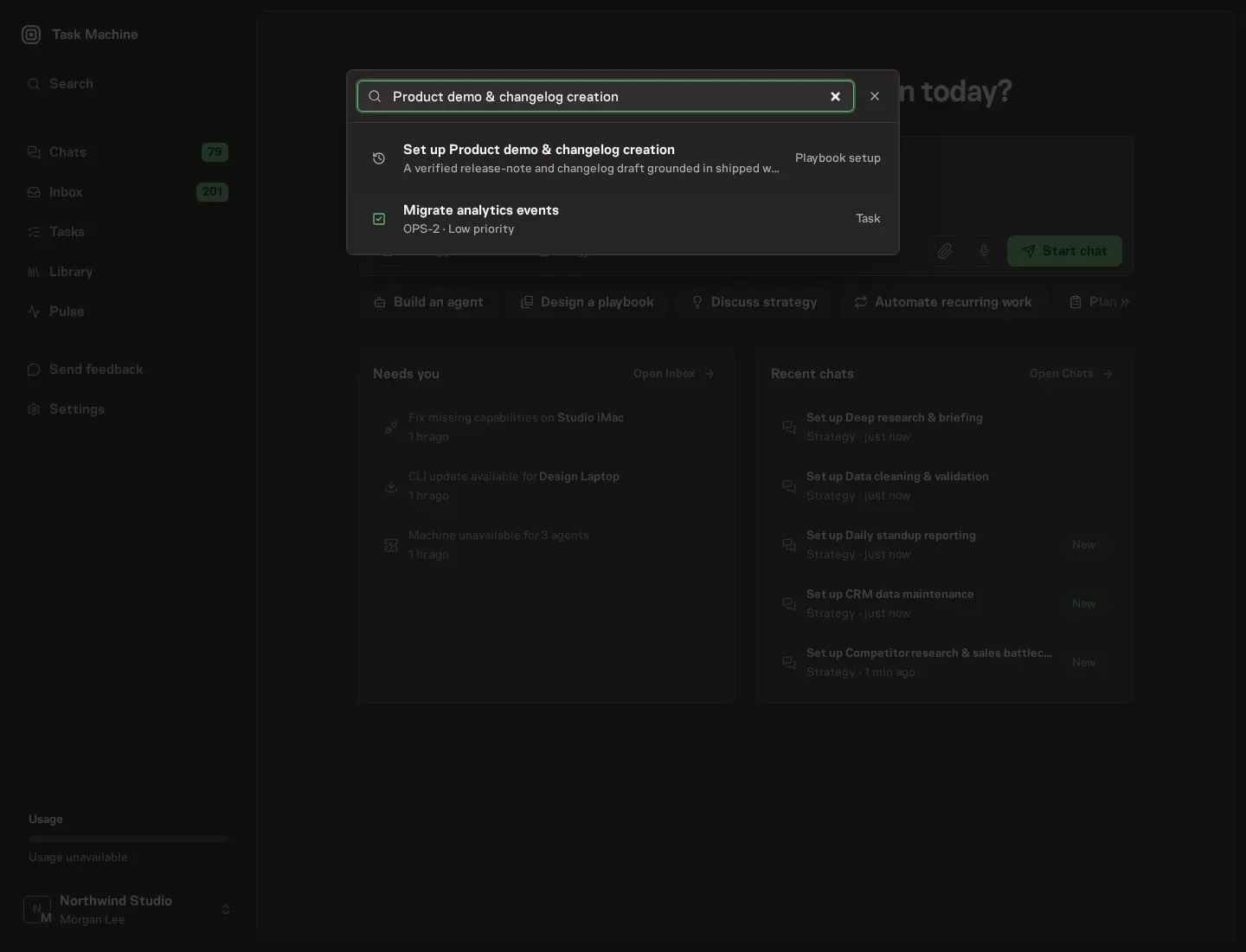Viewport: 1246px width, 952px height.
Task: Open the 'Set up Deep research & briefing' chat
Action: [945, 428]
